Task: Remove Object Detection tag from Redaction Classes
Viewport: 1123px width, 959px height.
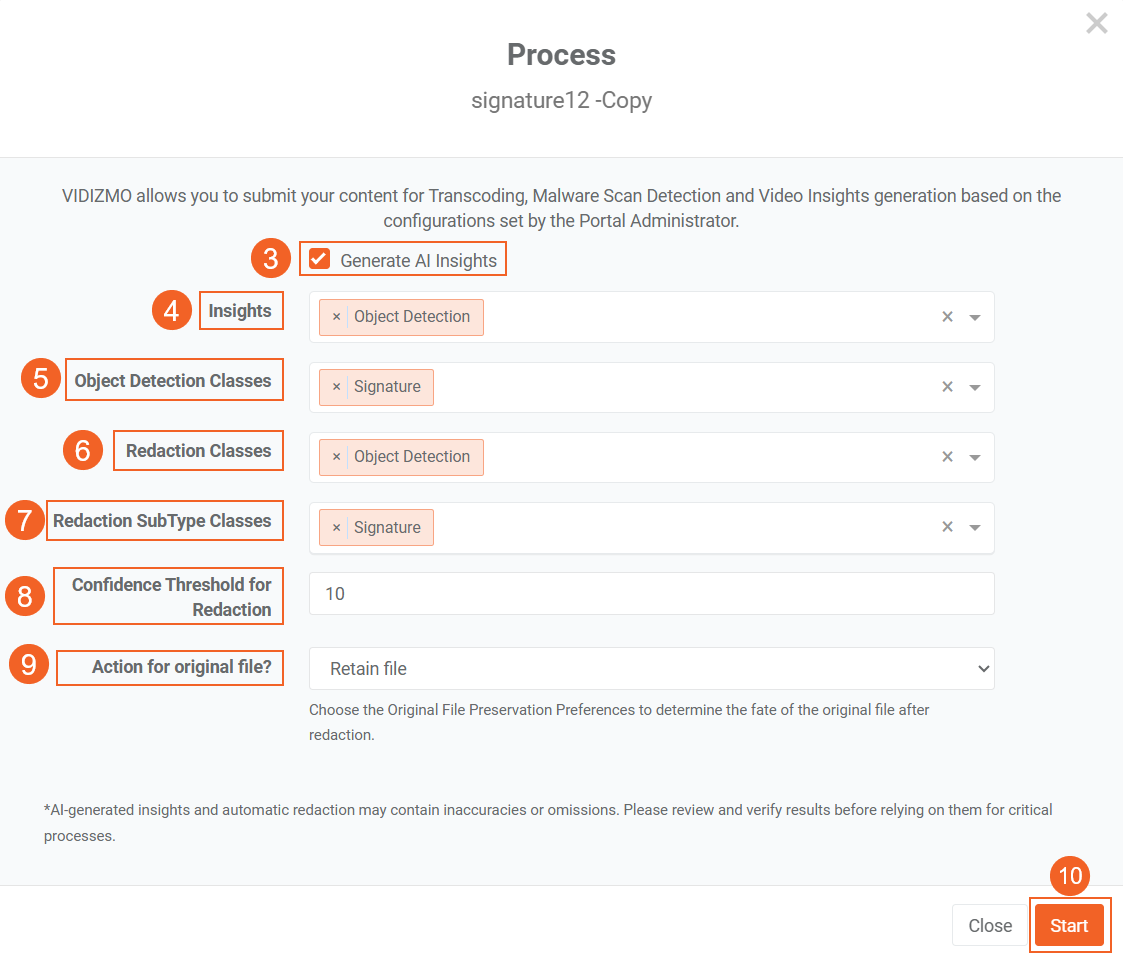Action: pos(336,457)
